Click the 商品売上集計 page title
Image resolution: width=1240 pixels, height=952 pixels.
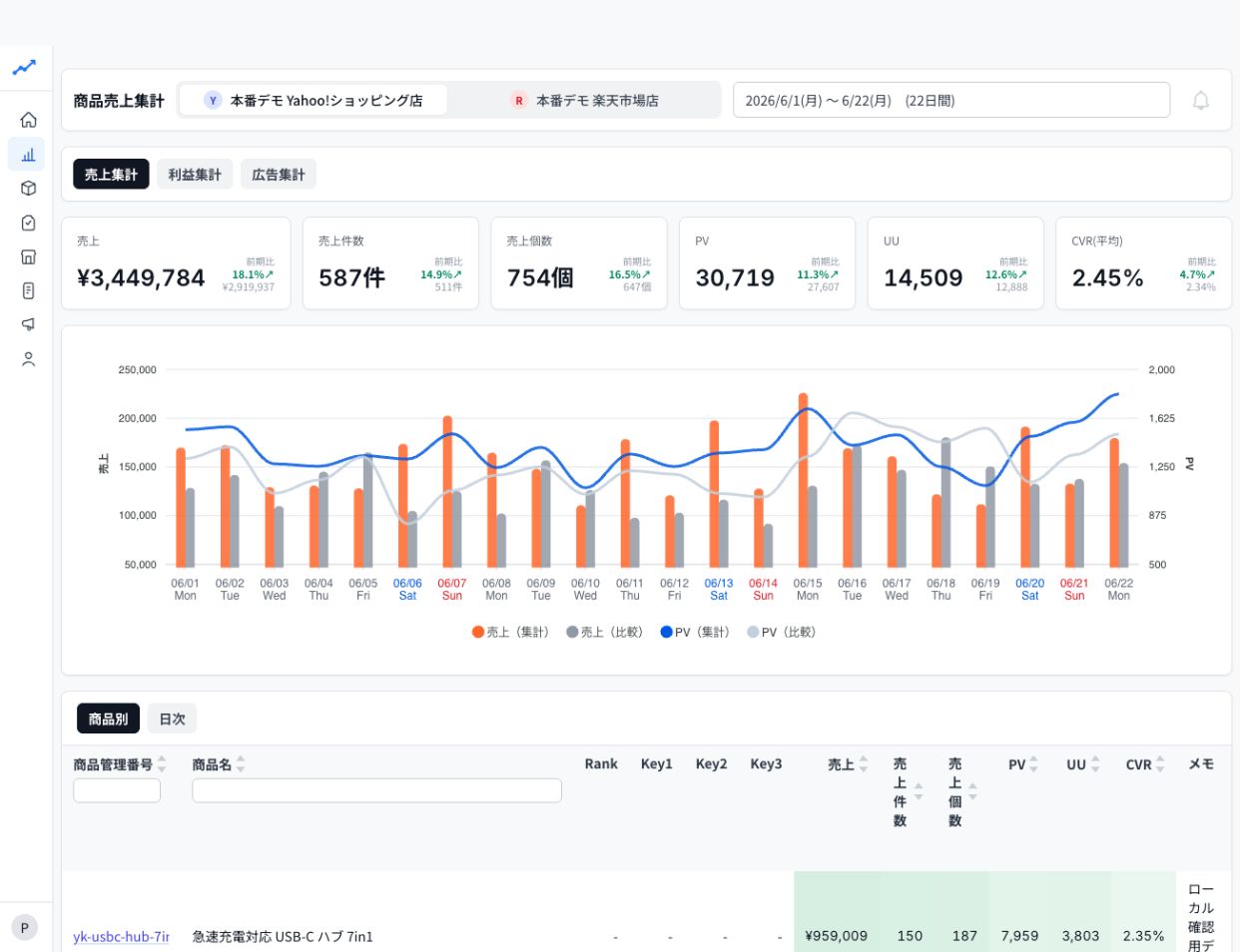coord(119,100)
